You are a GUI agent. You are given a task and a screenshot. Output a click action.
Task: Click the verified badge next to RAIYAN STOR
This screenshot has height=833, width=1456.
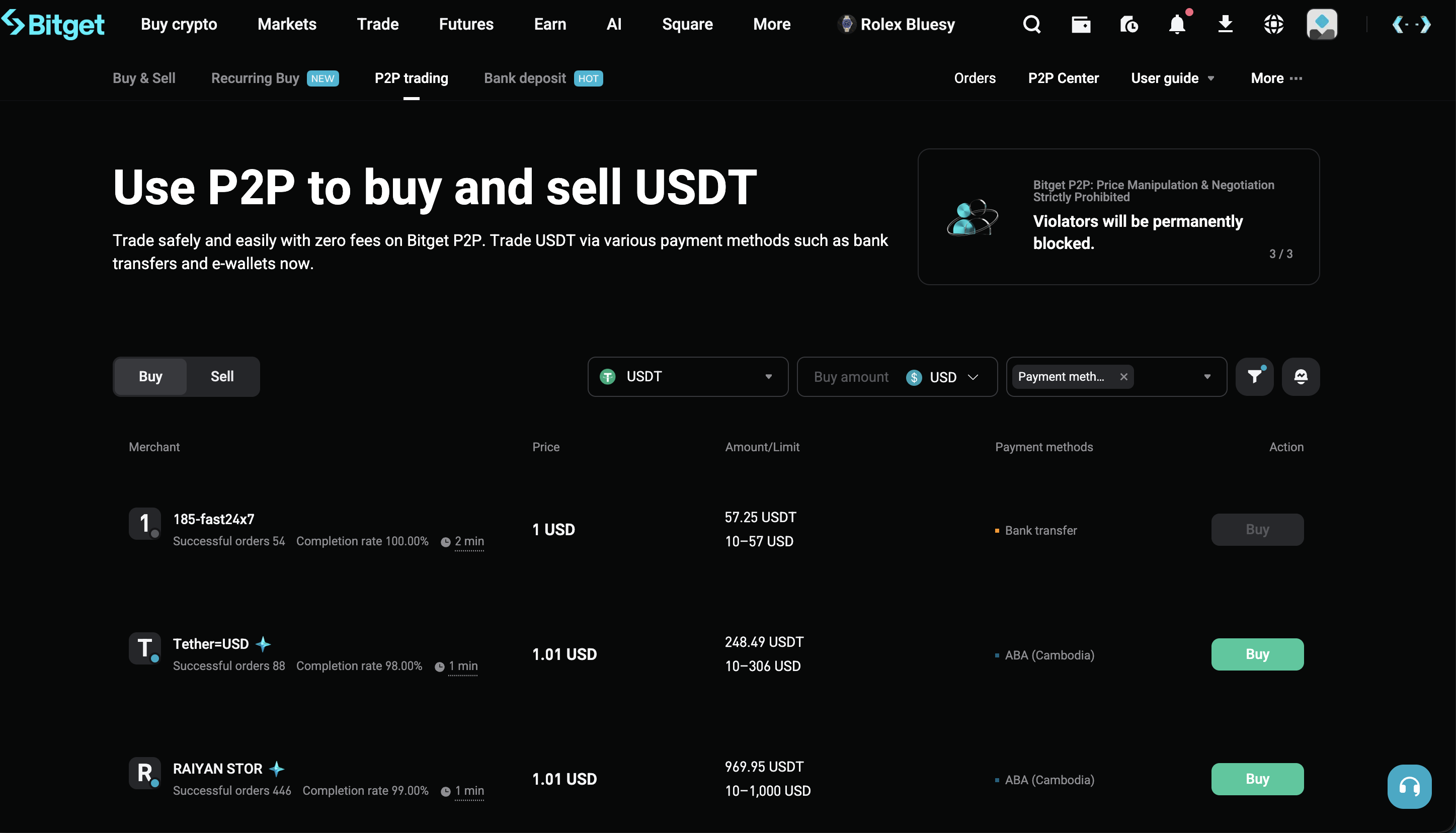(x=277, y=769)
